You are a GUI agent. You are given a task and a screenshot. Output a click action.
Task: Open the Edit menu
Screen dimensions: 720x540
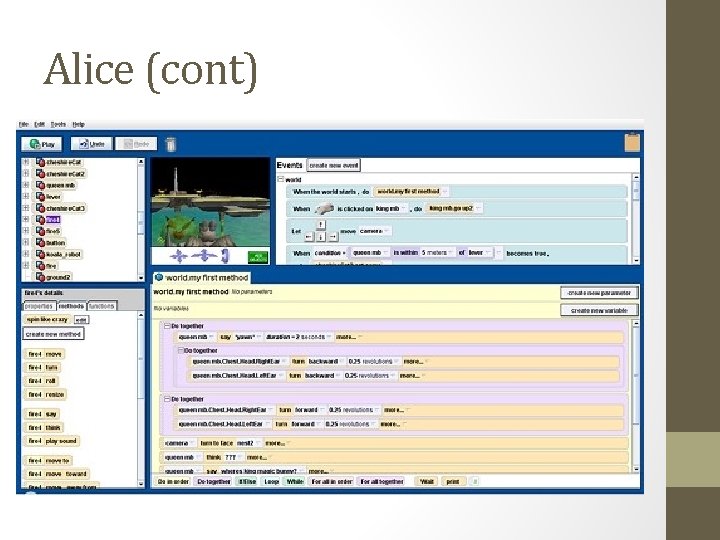point(40,124)
